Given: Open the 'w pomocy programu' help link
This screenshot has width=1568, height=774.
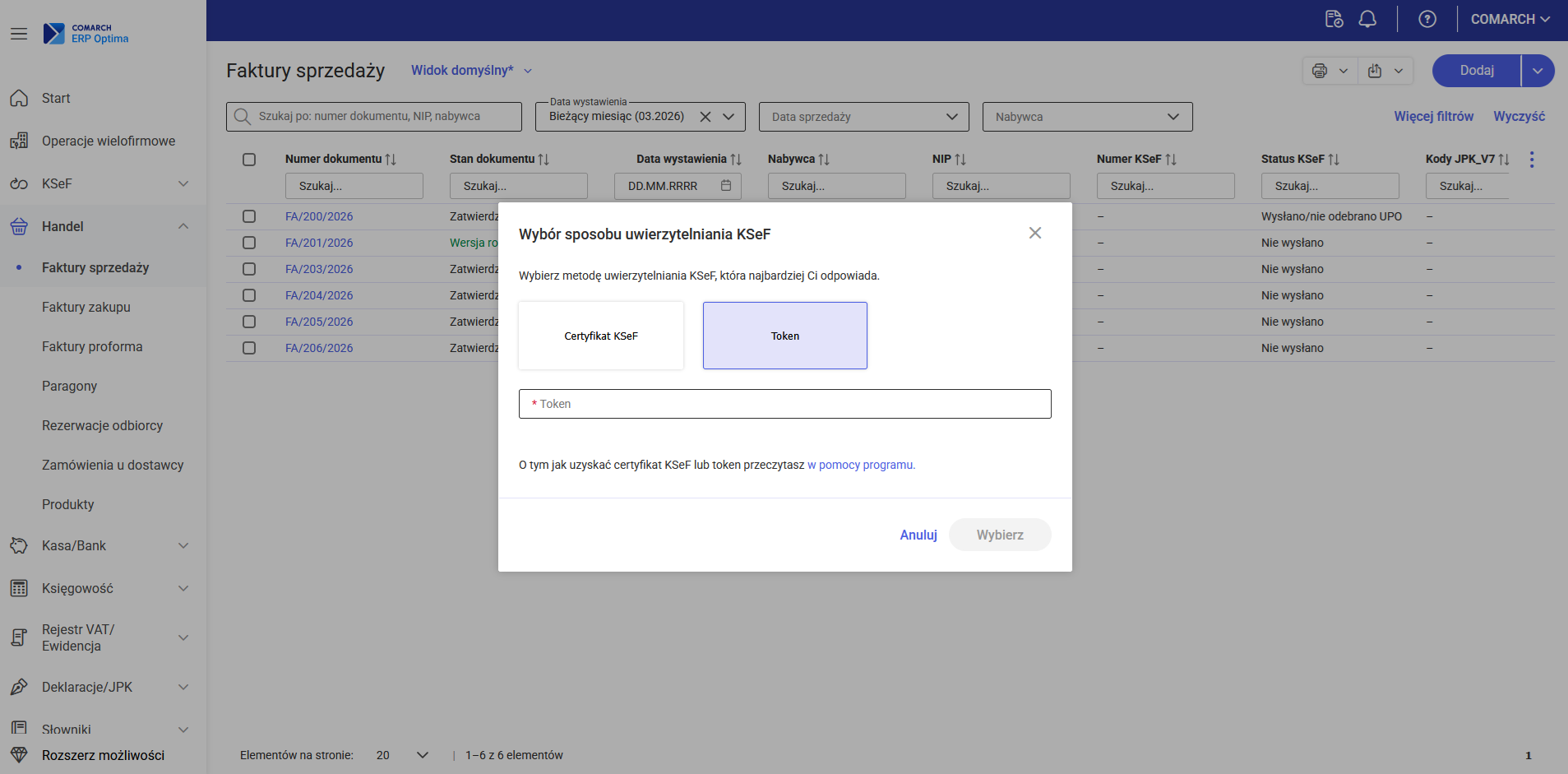Looking at the screenshot, I should coord(861,465).
